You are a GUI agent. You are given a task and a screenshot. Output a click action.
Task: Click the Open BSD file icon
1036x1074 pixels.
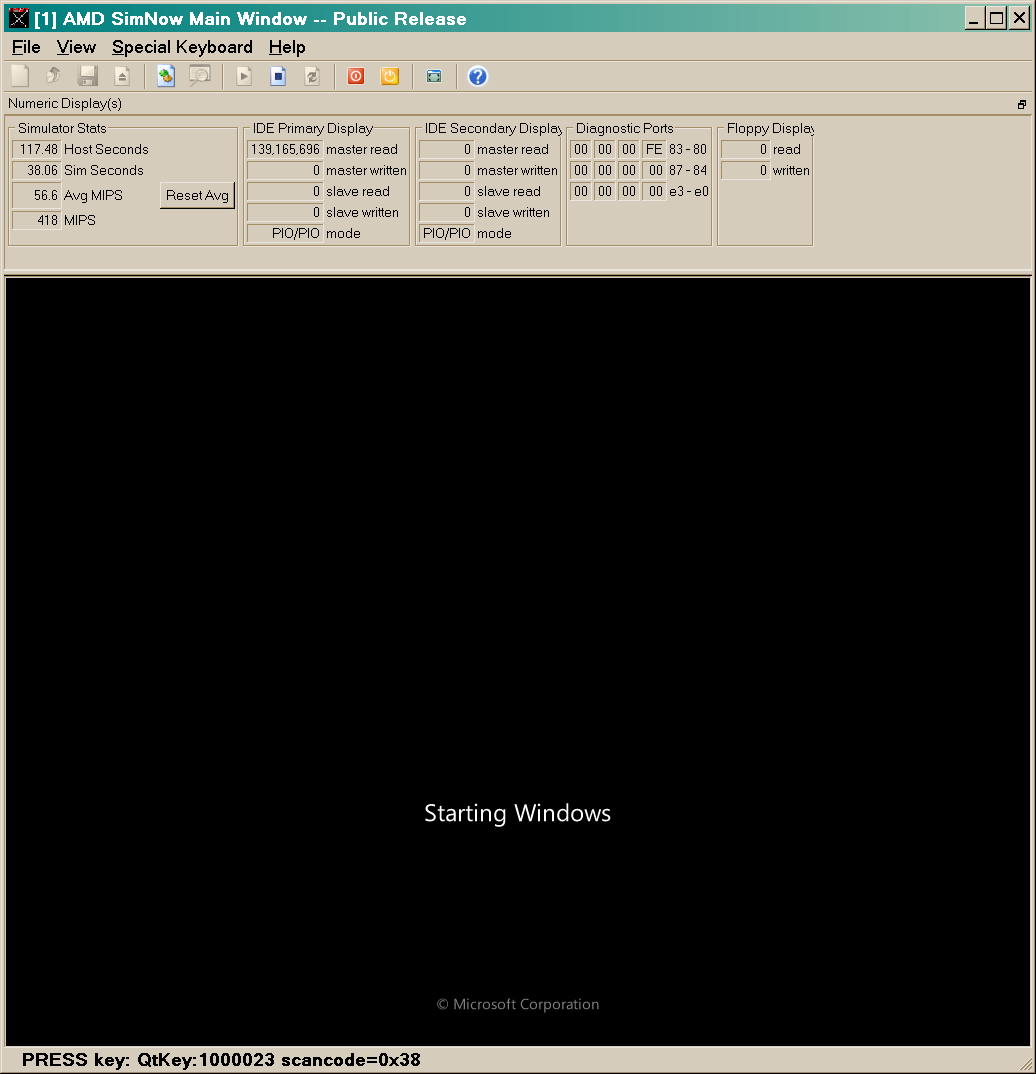(x=53, y=76)
